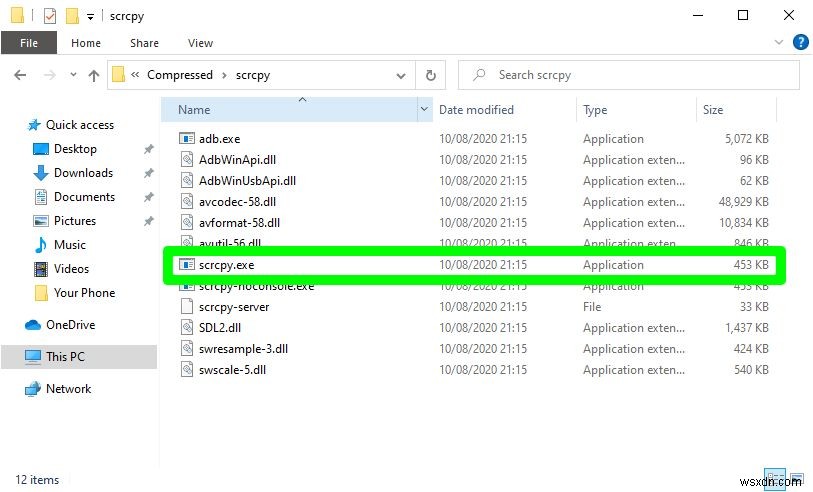Click the Forward navigation arrow
Viewport: 813px width, 492px height.
coord(50,75)
